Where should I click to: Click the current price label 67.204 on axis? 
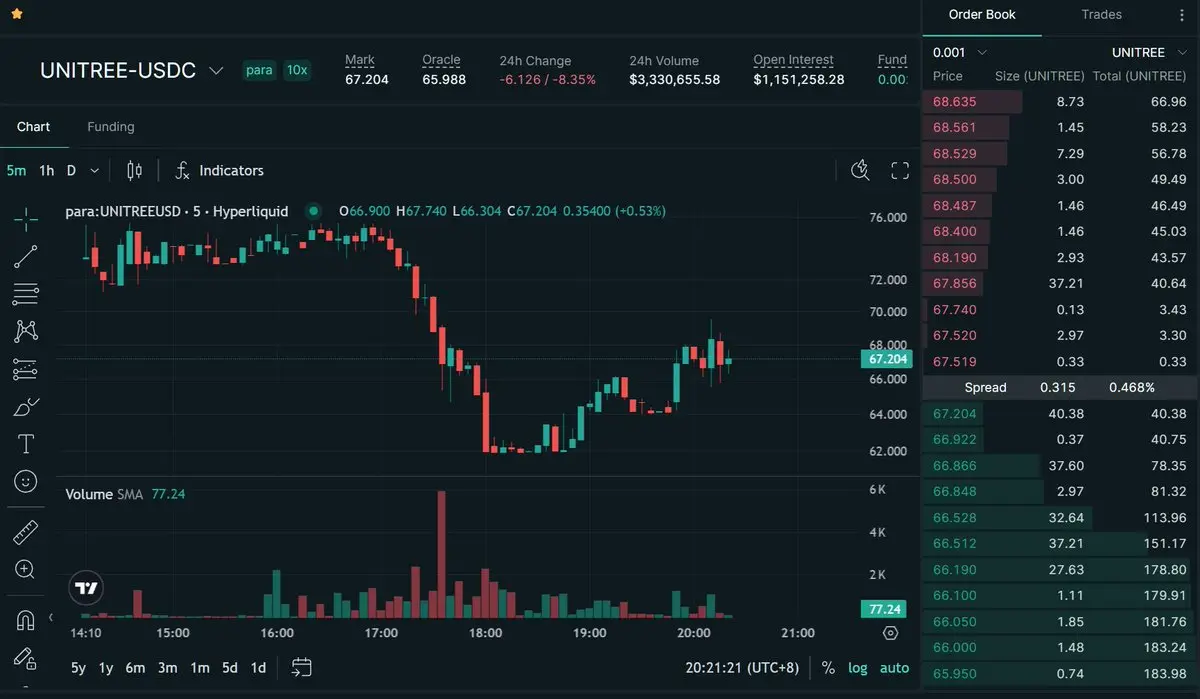[885, 359]
